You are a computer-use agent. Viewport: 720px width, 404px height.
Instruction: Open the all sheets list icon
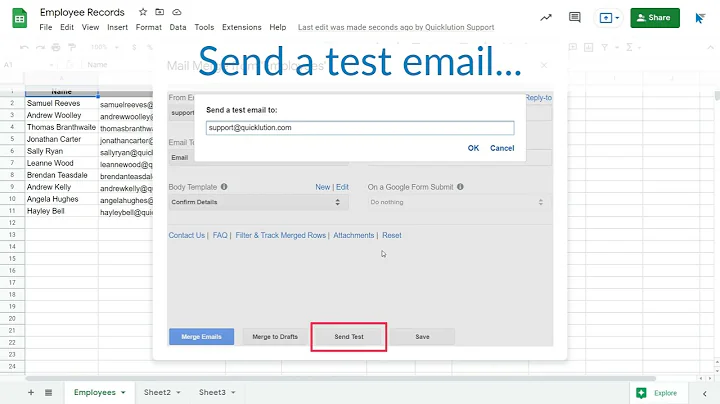(48, 393)
